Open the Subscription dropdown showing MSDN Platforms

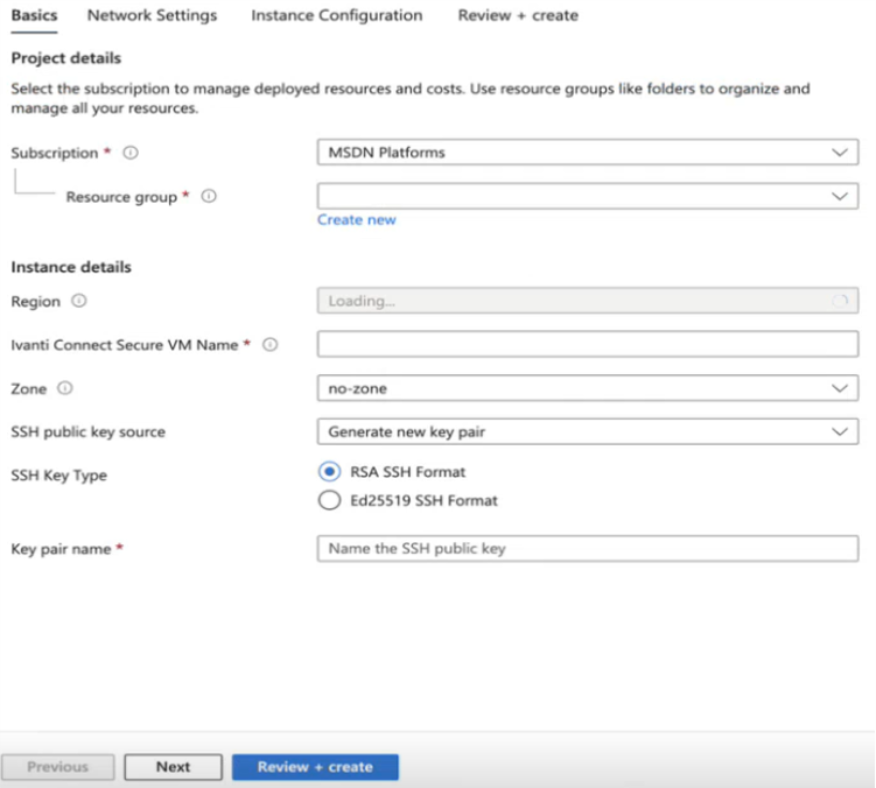tap(588, 152)
